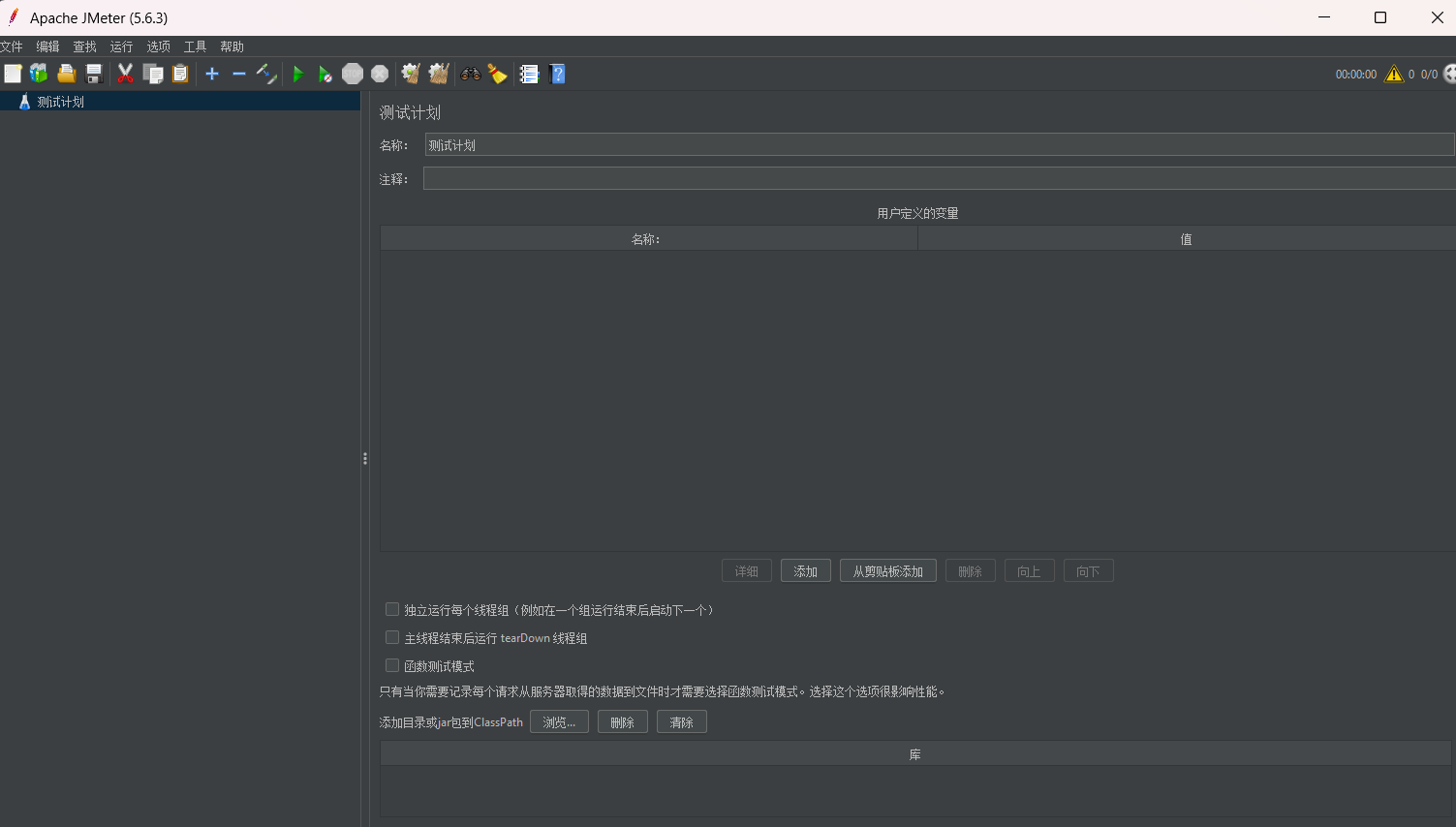Reset search with the brush icon
The height and width of the screenshot is (827, 1456).
[498, 74]
